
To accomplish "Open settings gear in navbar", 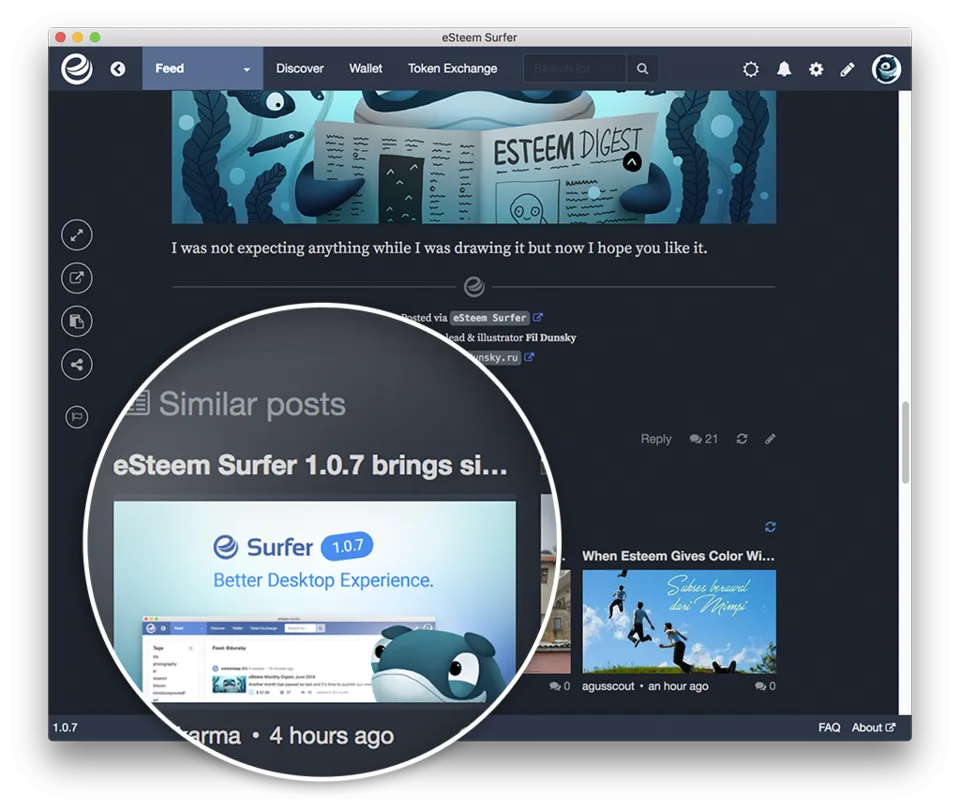I will click(x=816, y=69).
